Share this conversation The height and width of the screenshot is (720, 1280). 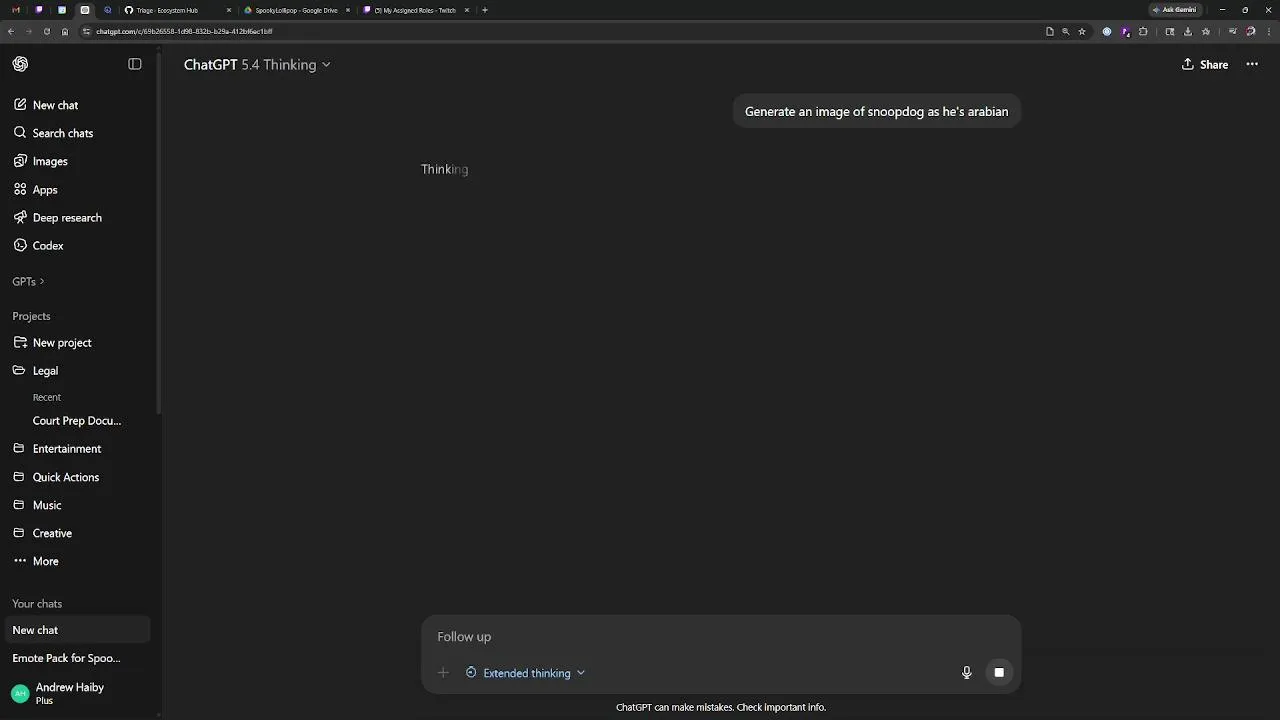click(x=1205, y=64)
